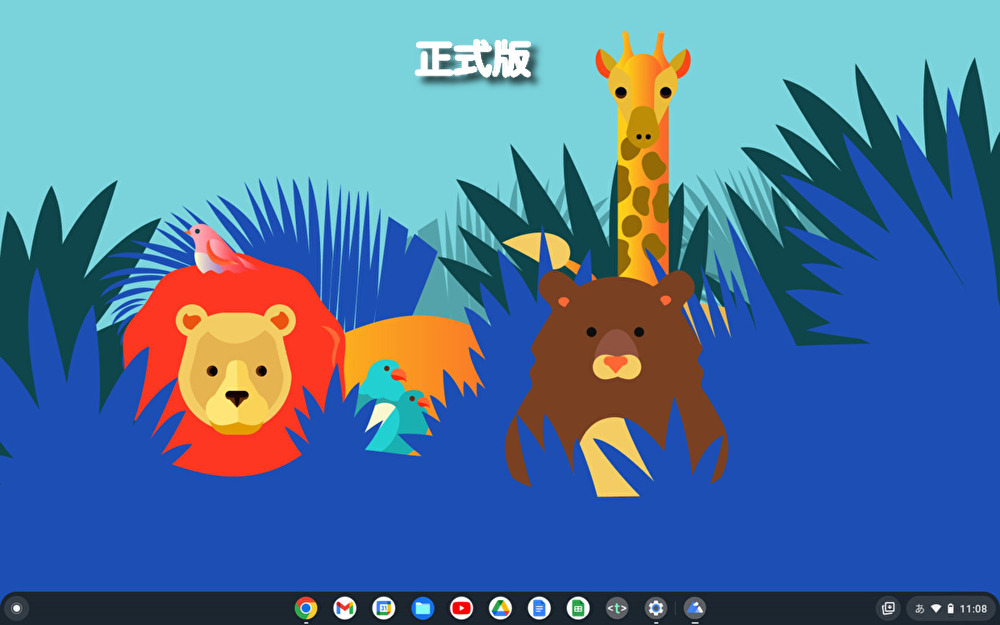
Task: Click the brown bear on the desktop
Action: tap(615, 360)
